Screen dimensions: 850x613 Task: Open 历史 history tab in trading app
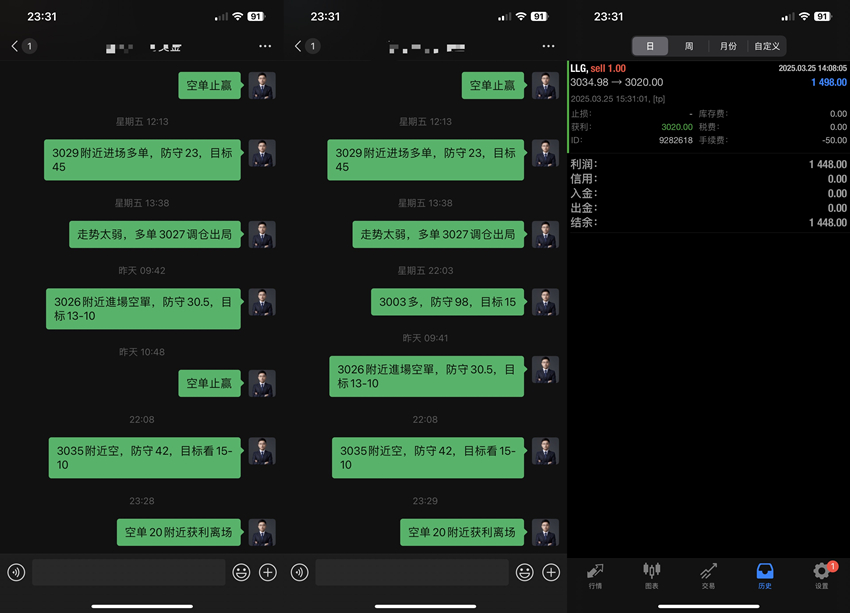point(765,576)
